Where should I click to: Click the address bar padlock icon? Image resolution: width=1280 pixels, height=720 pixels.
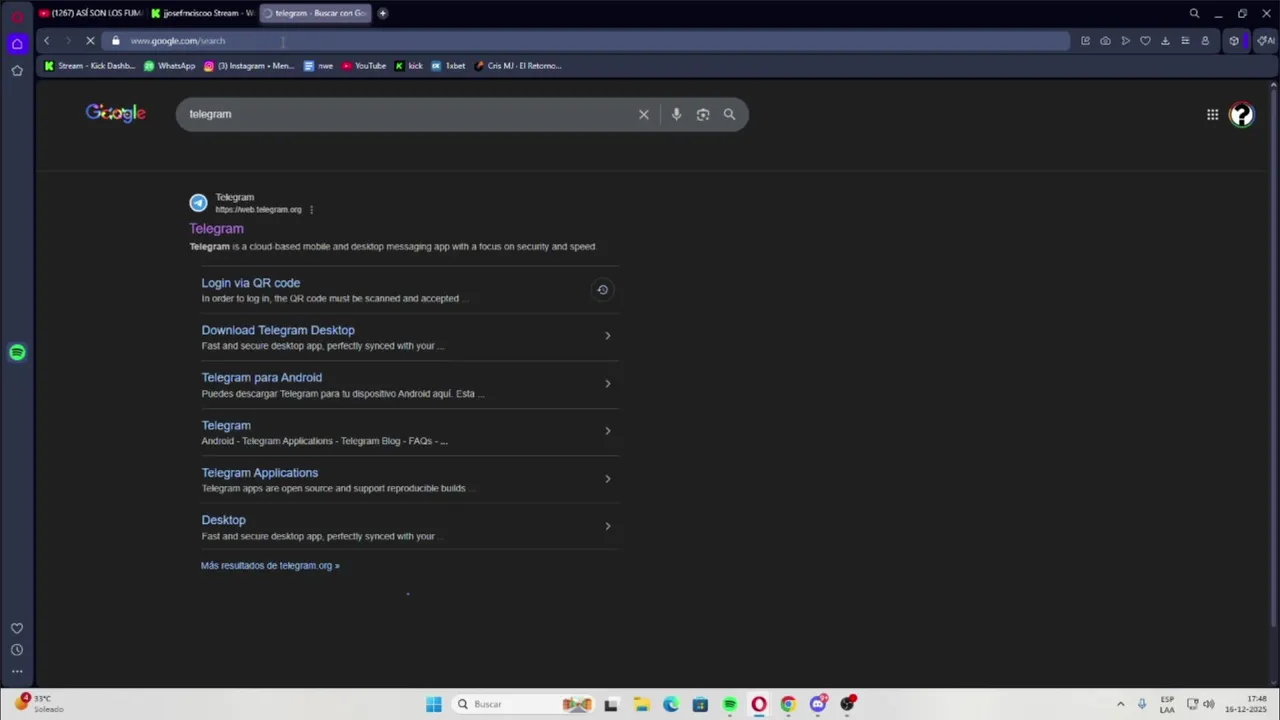[x=116, y=41]
